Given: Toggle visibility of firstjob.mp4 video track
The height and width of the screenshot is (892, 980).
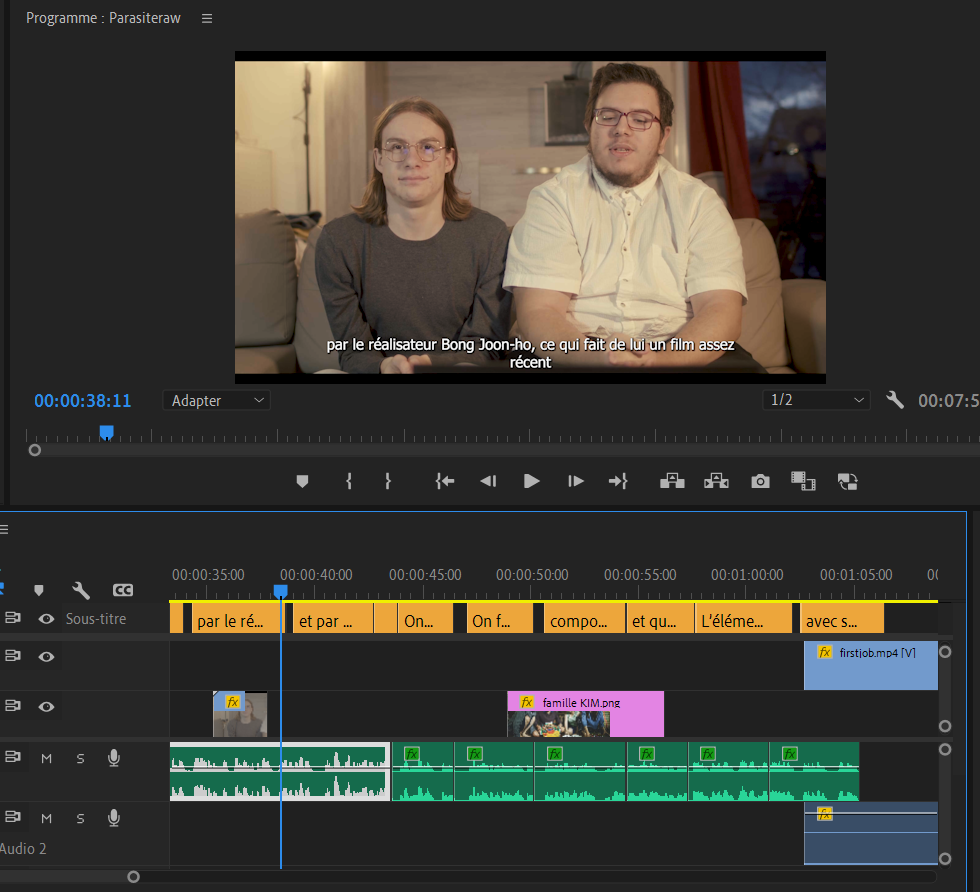Looking at the screenshot, I should coord(46,656).
